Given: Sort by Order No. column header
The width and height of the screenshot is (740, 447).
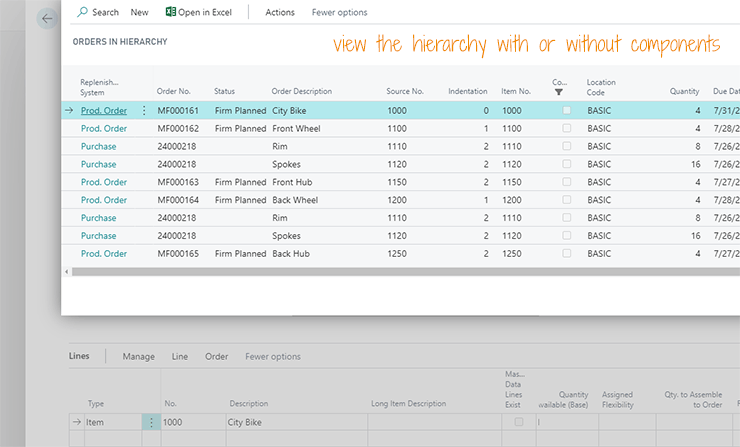Looking at the screenshot, I should (174, 91).
